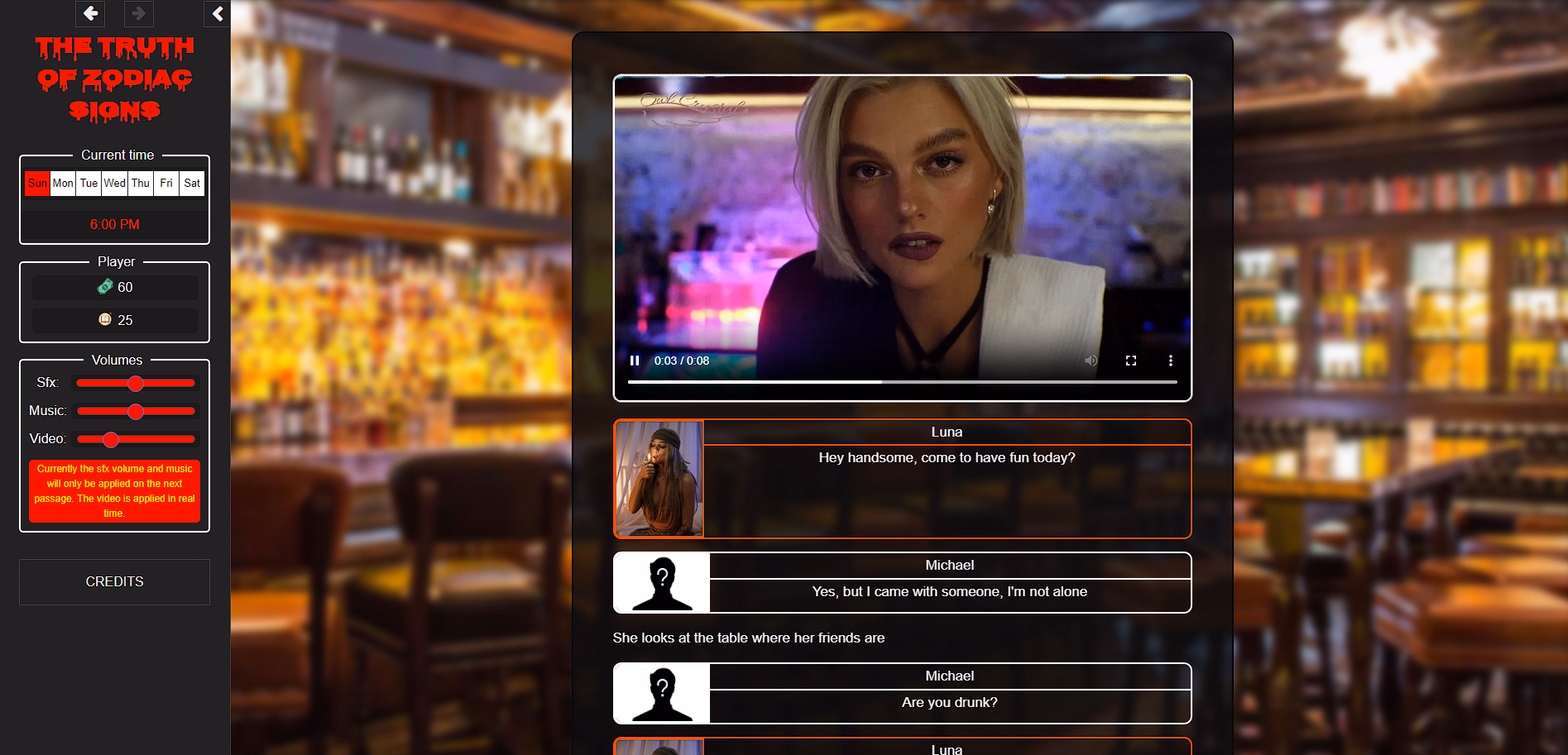
Task: Click the 6:00 PM time display
Action: coord(114,224)
